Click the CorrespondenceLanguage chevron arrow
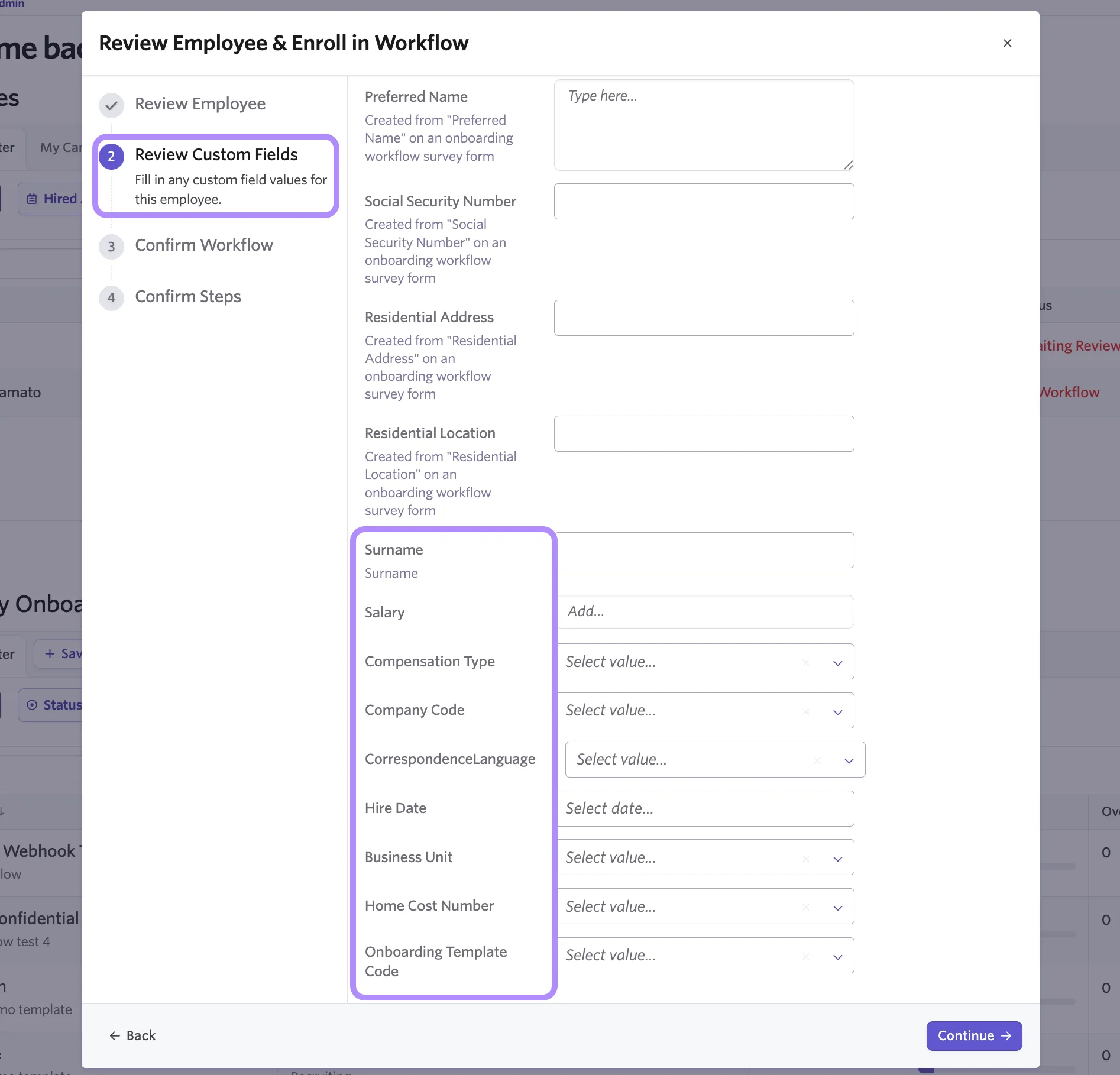Image resolution: width=1120 pixels, height=1075 pixels. [x=849, y=761]
